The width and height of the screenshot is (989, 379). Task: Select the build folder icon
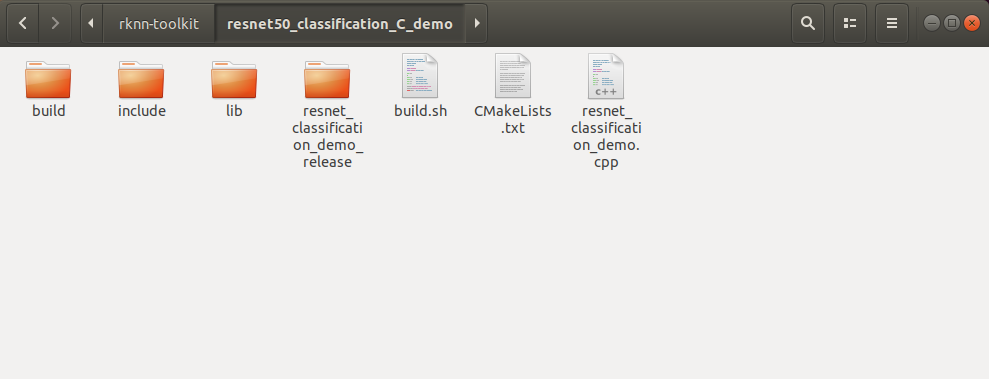(x=48, y=79)
